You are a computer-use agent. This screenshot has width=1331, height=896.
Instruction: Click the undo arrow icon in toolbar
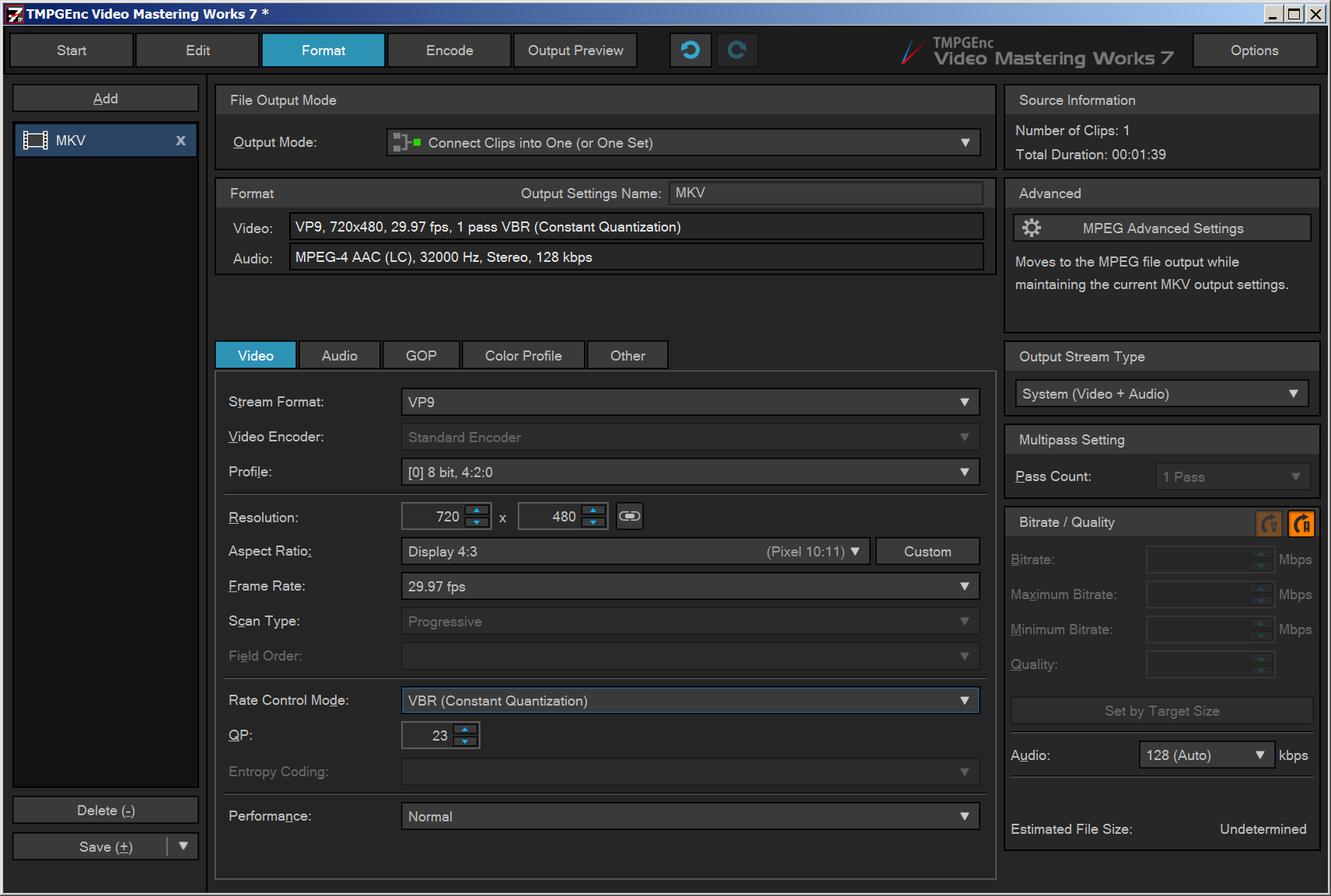[690, 51]
